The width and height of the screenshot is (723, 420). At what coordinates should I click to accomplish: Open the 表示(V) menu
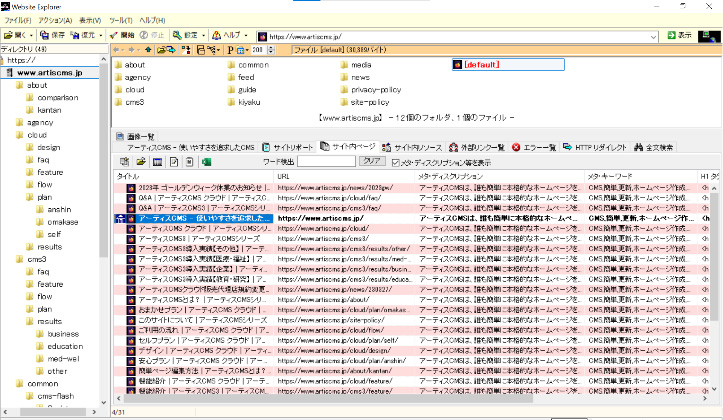point(90,20)
